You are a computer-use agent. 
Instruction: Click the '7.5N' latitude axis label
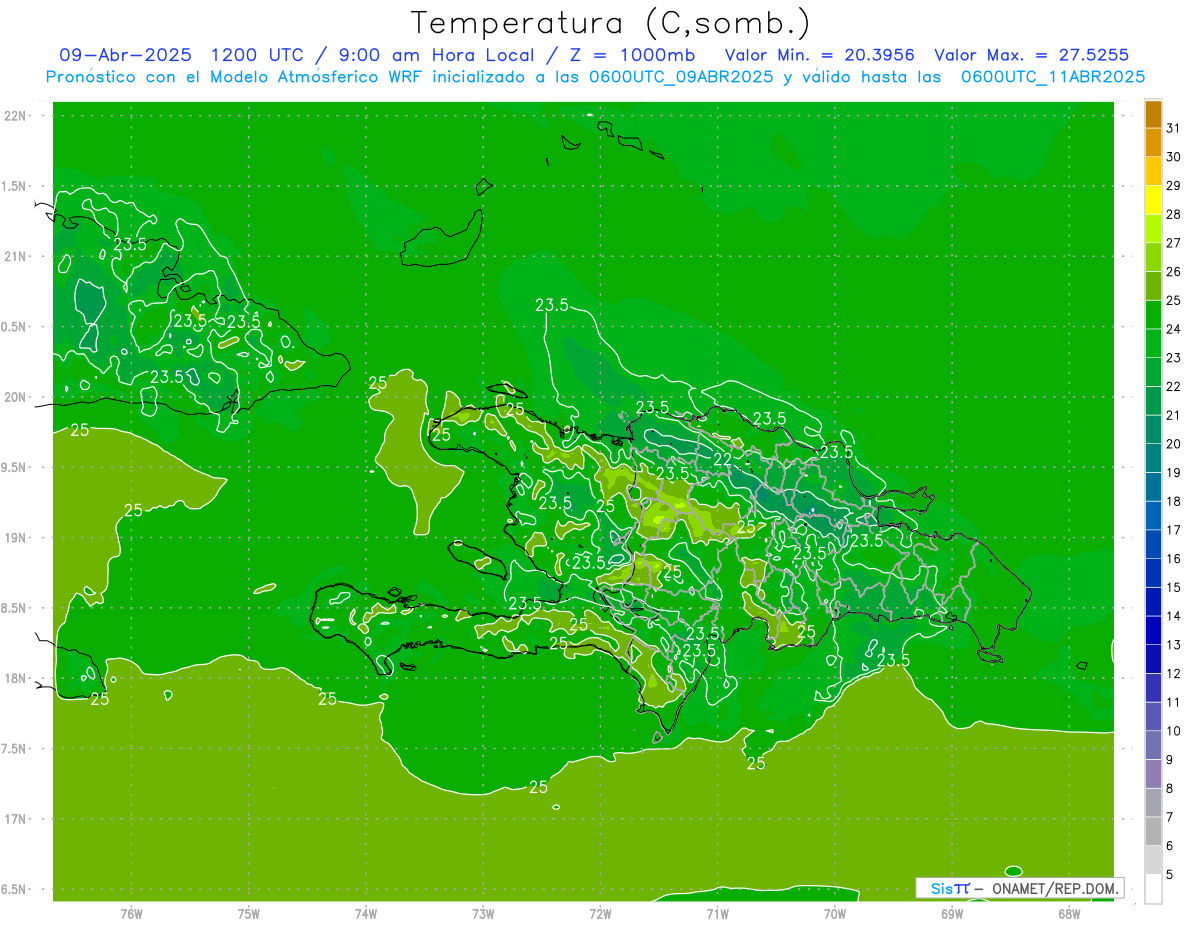point(15,749)
